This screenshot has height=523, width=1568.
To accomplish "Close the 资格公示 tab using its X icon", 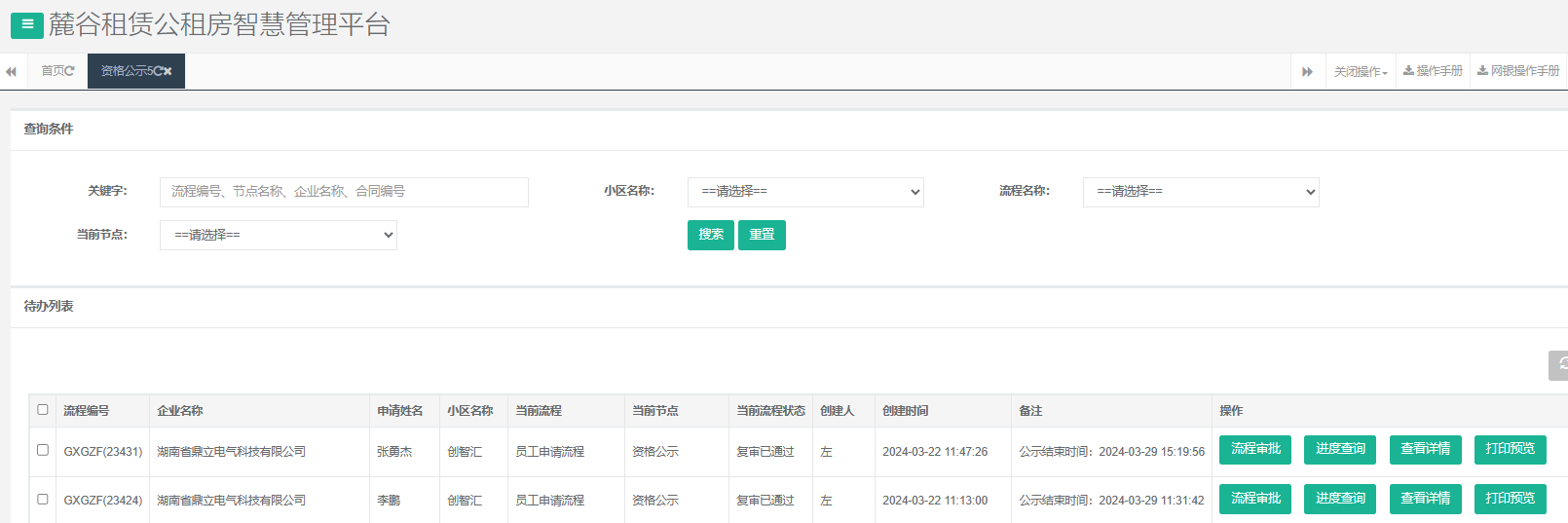I will pos(168,71).
